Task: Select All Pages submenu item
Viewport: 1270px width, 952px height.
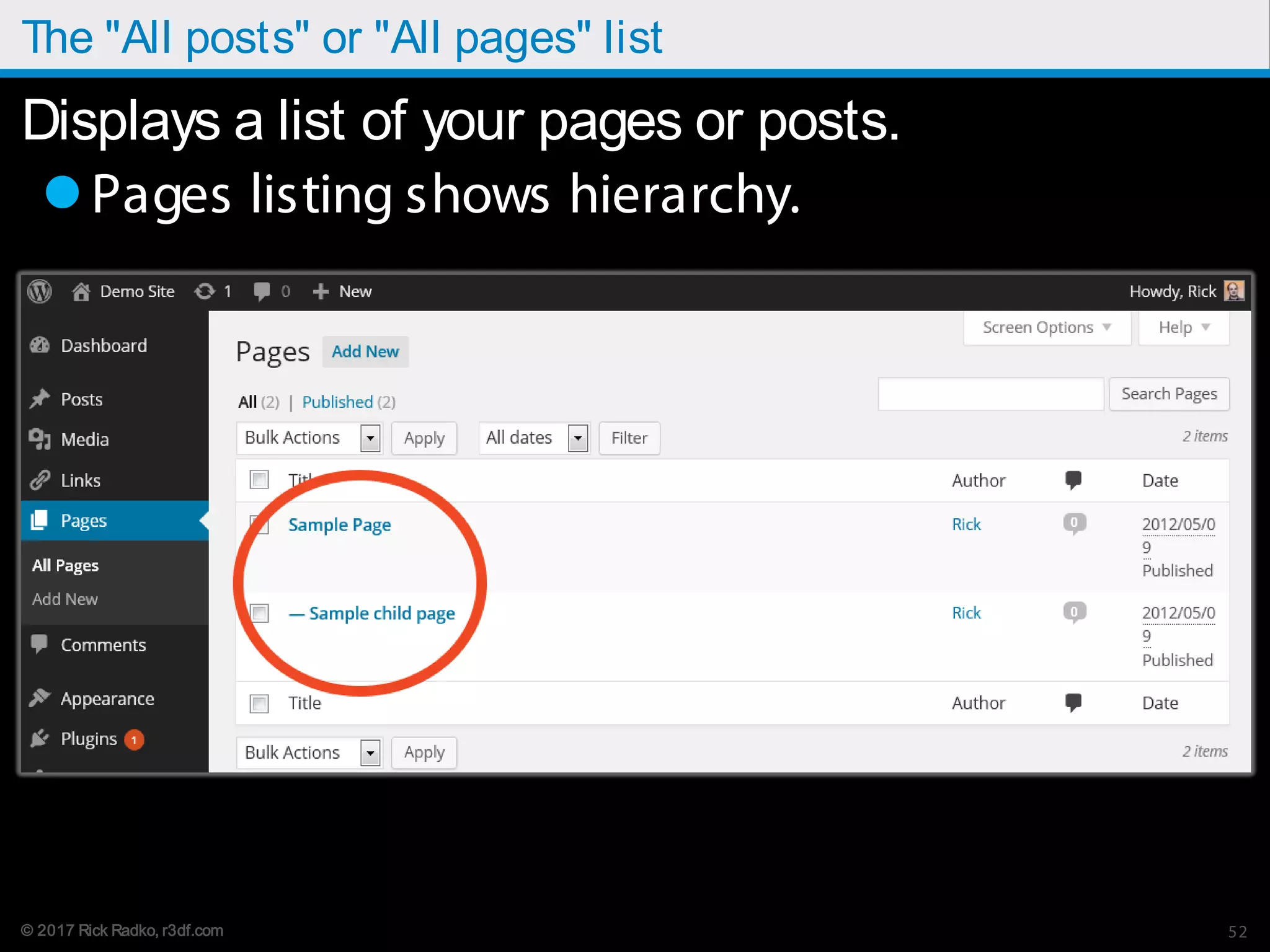Action: pos(65,565)
